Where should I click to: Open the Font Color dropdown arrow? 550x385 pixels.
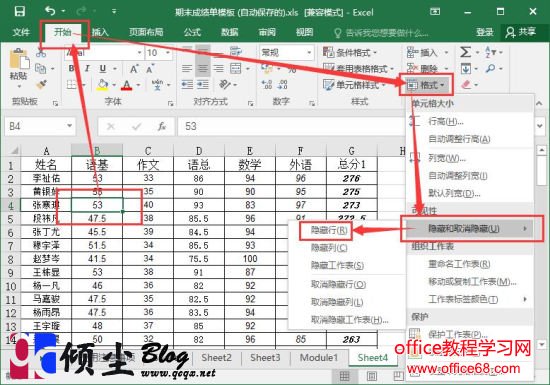[x=138, y=85]
